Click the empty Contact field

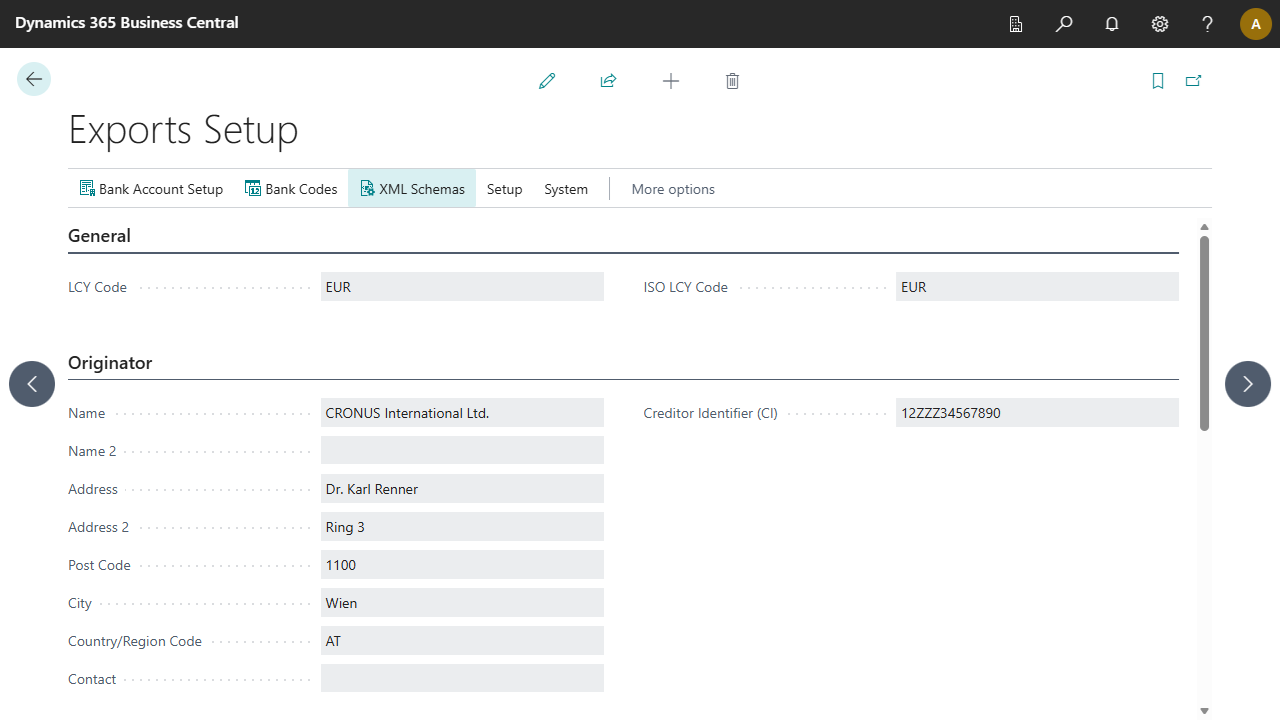point(462,679)
